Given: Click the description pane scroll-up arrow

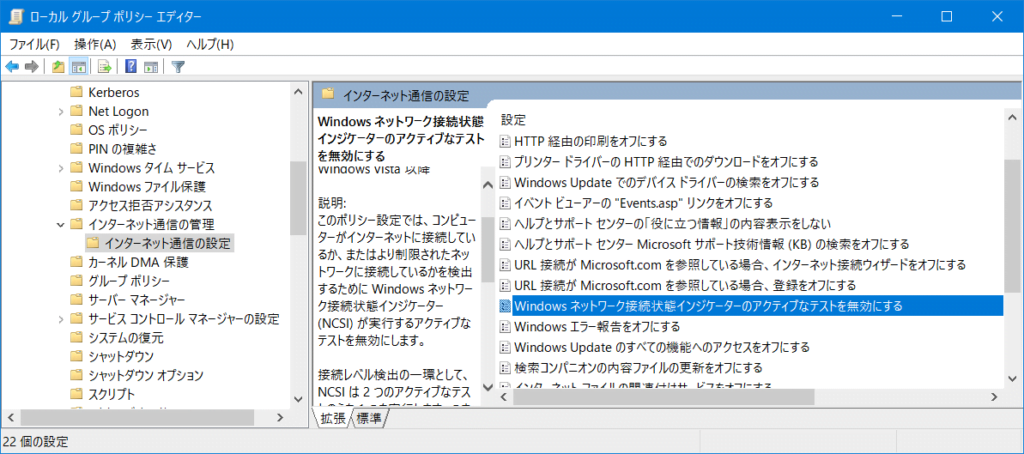Looking at the screenshot, I should tap(487, 186).
